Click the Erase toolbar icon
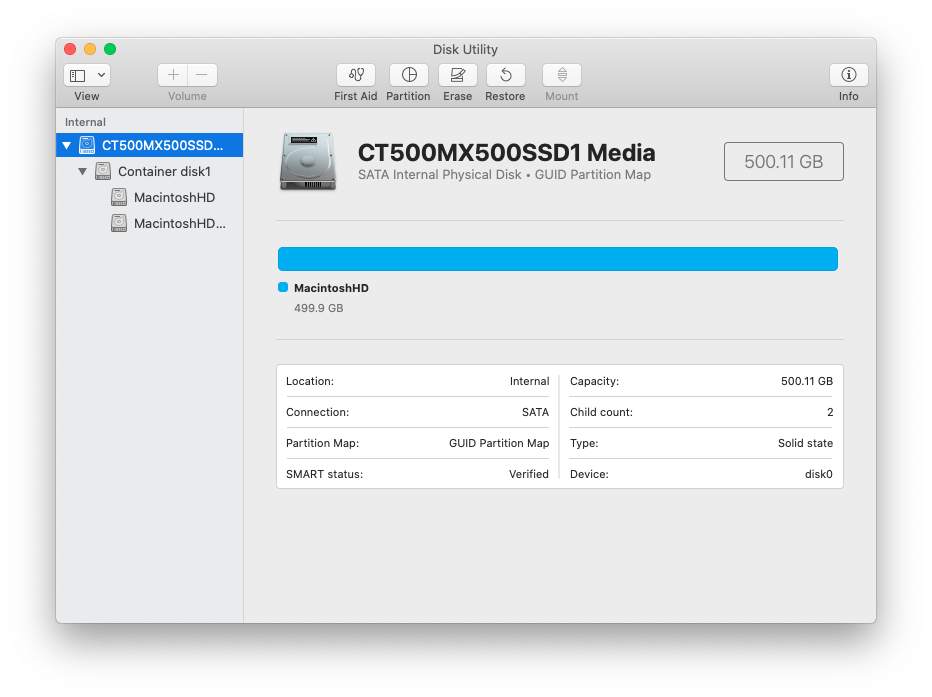 point(457,75)
